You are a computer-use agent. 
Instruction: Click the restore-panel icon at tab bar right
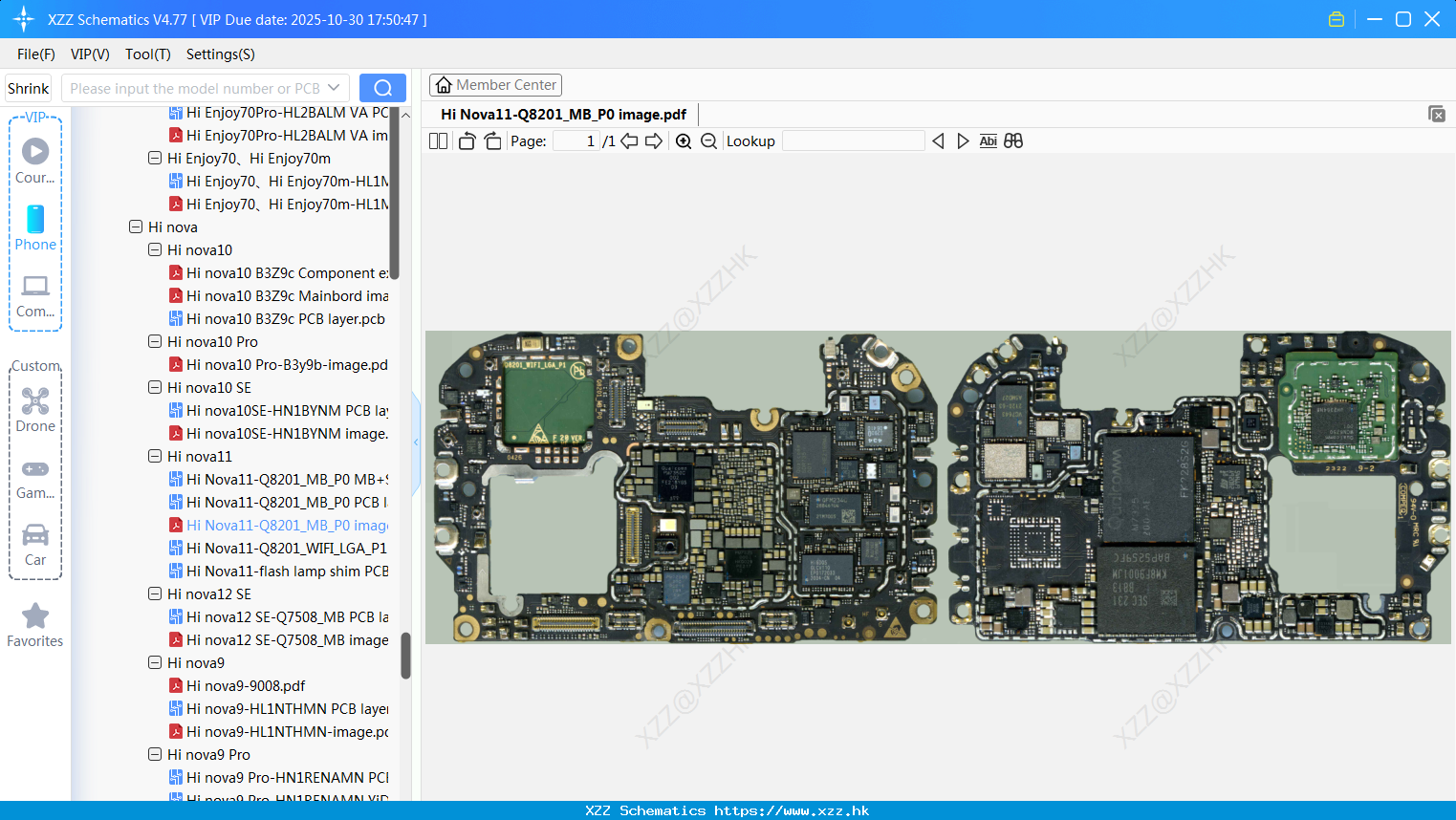tap(1437, 114)
